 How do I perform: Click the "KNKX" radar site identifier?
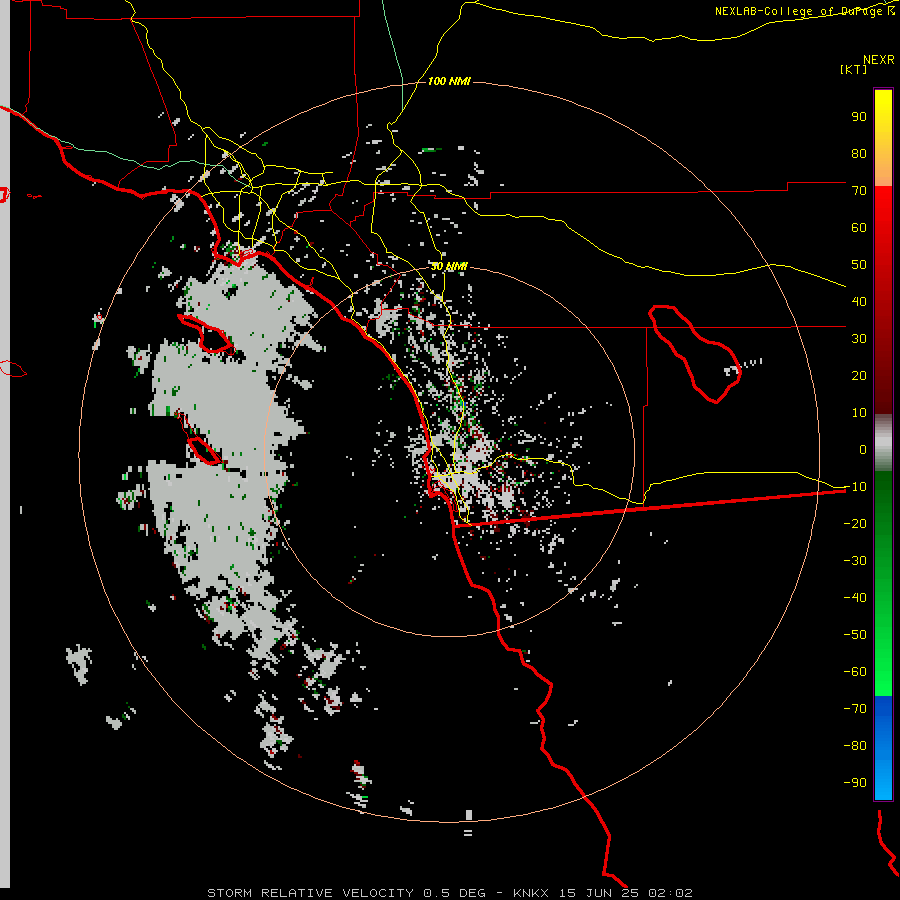pos(531,893)
